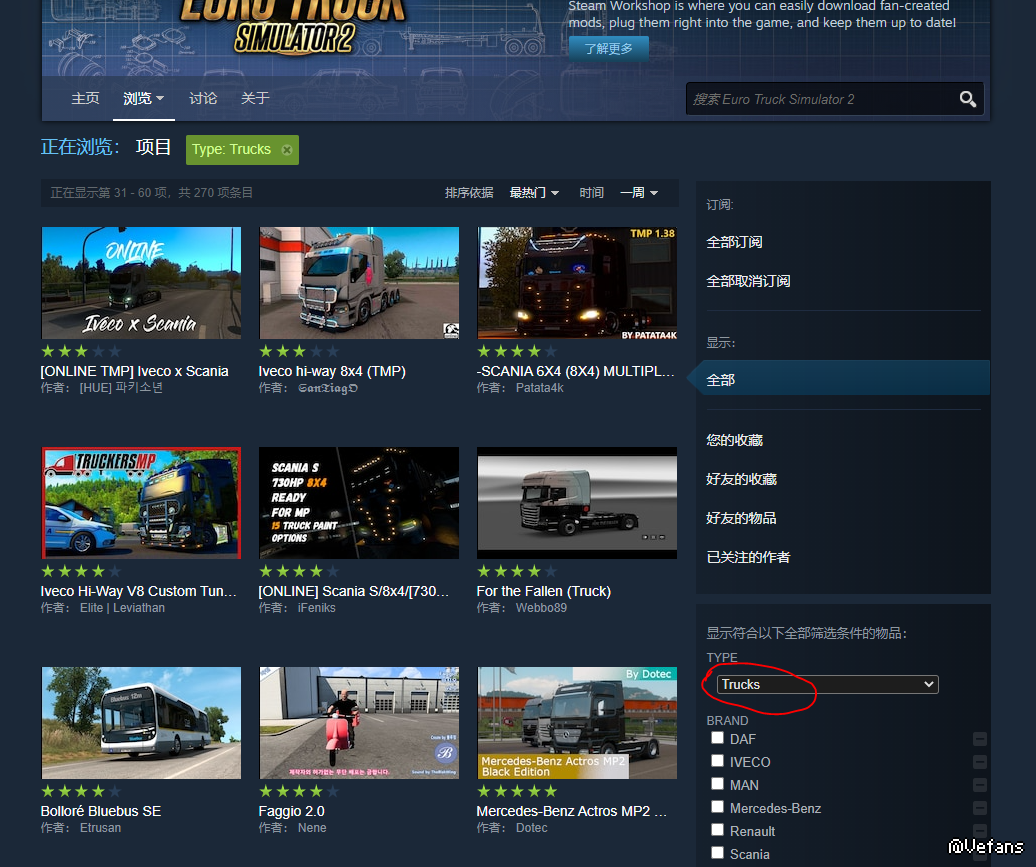Open the 一周 time range dropdown
The height and width of the screenshot is (867, 1036).
tap(639, 192)
